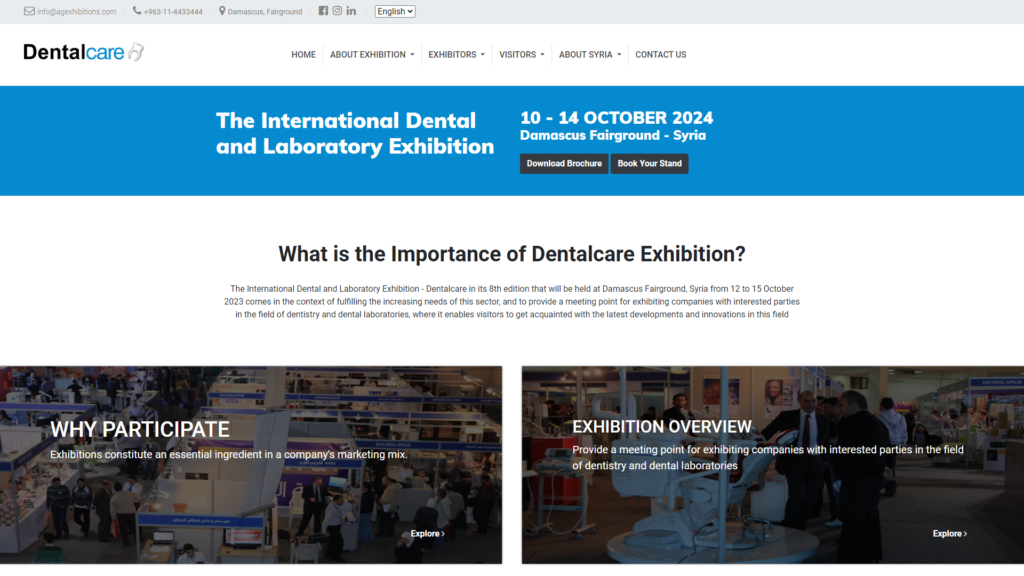Expand the Visitors menu
The image size is (1024, 576).
click(521, 55)
